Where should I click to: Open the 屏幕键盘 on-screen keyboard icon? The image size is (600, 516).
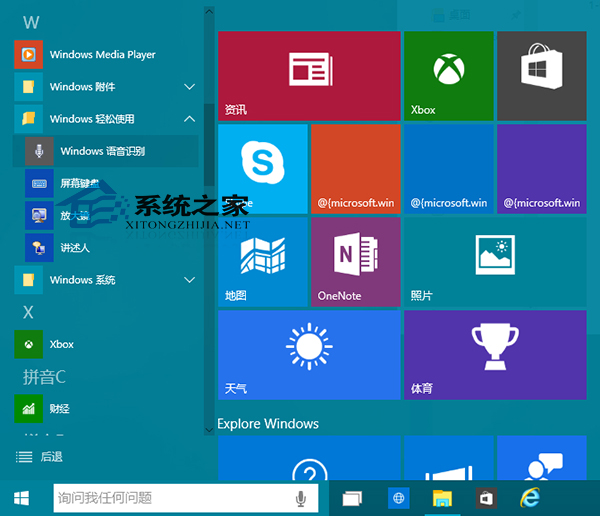pyautogui.click(x=39, y=183)
